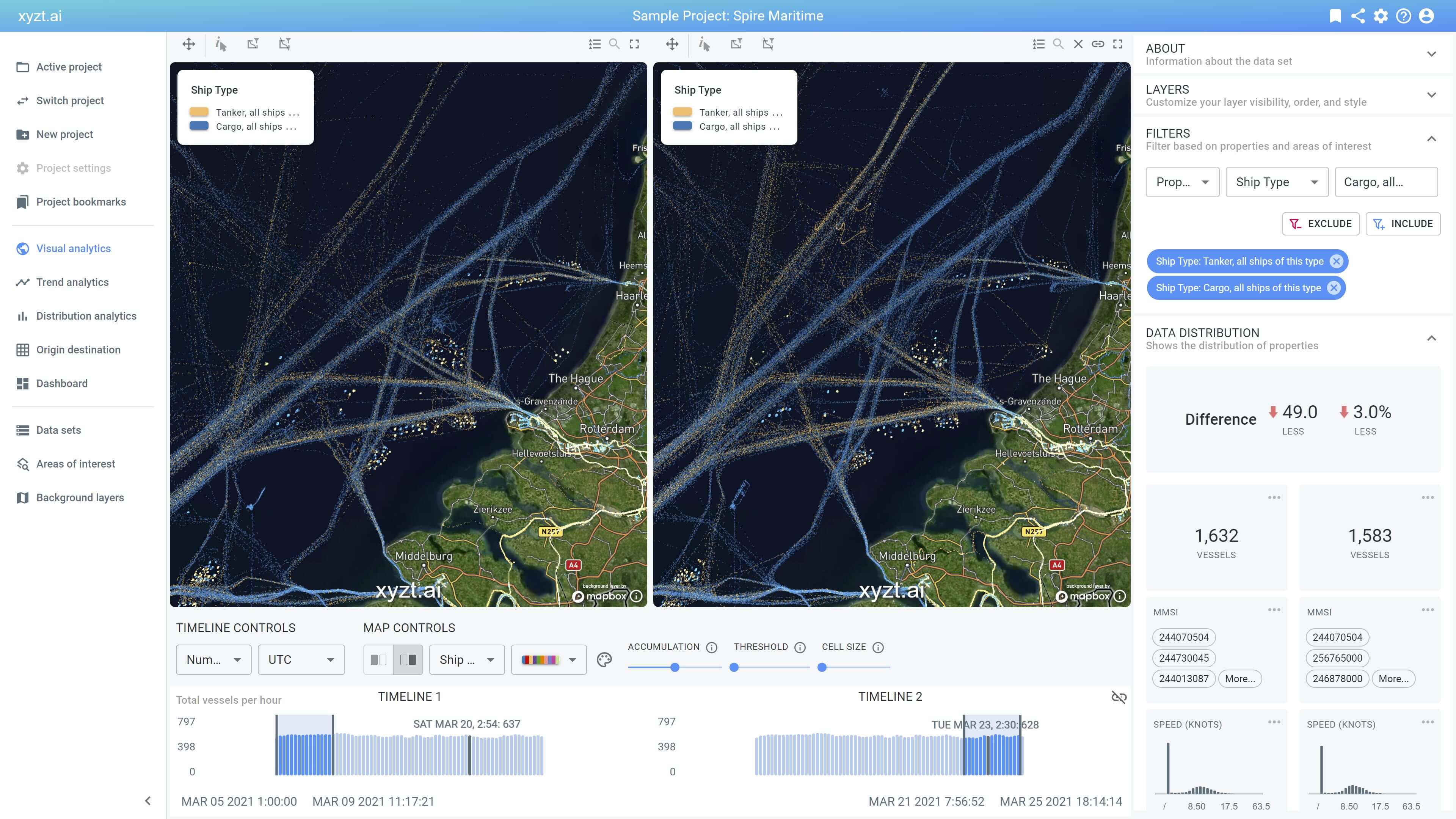Select the area selection tool on right map
The image size is (1456, 819).
point(736,44)
